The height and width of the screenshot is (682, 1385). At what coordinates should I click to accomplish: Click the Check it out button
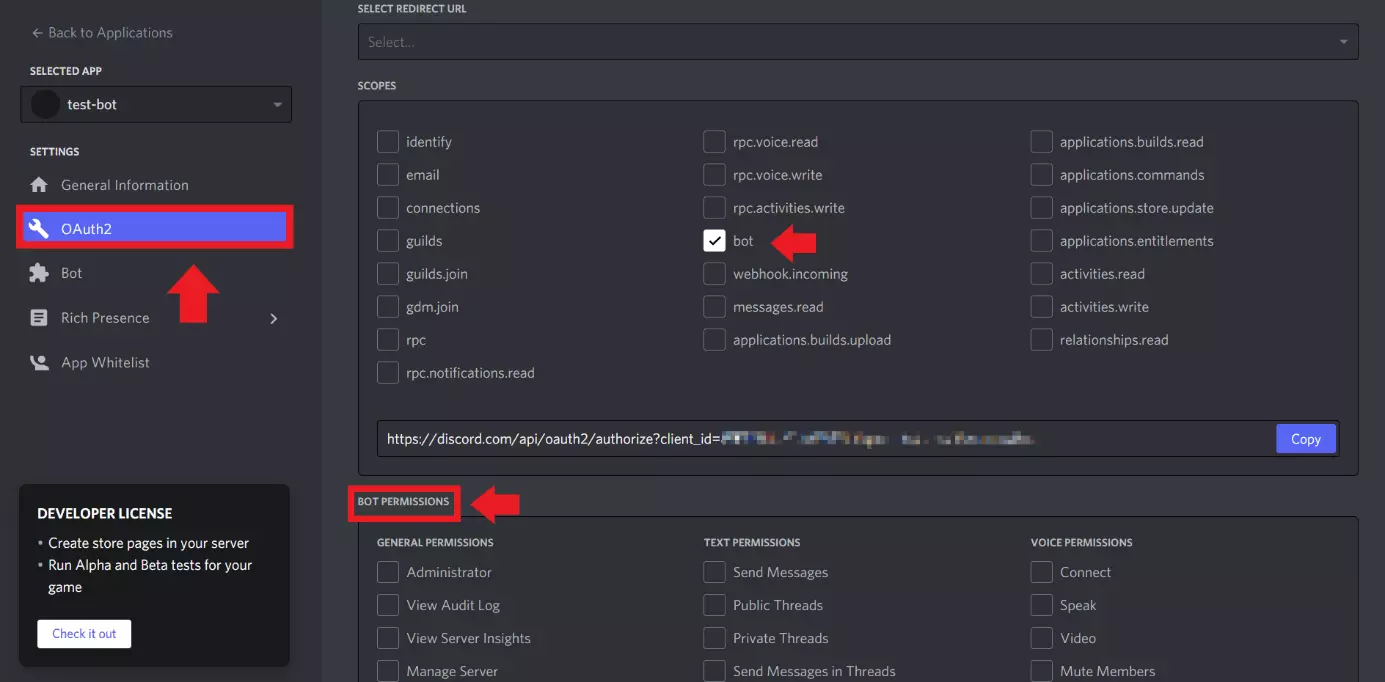(x=84, y=634)
